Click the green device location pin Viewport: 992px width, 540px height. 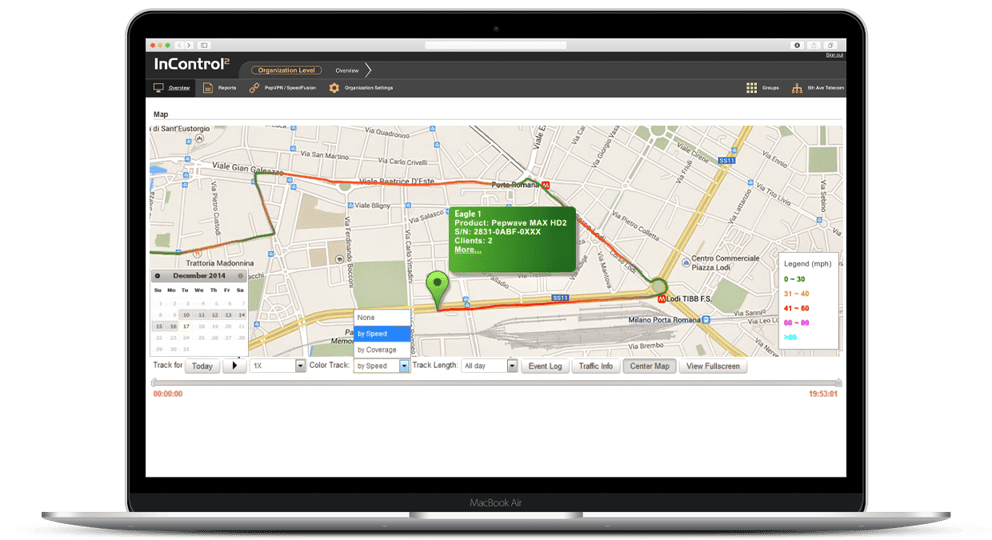pyautogui.click(x=437, y=288)
